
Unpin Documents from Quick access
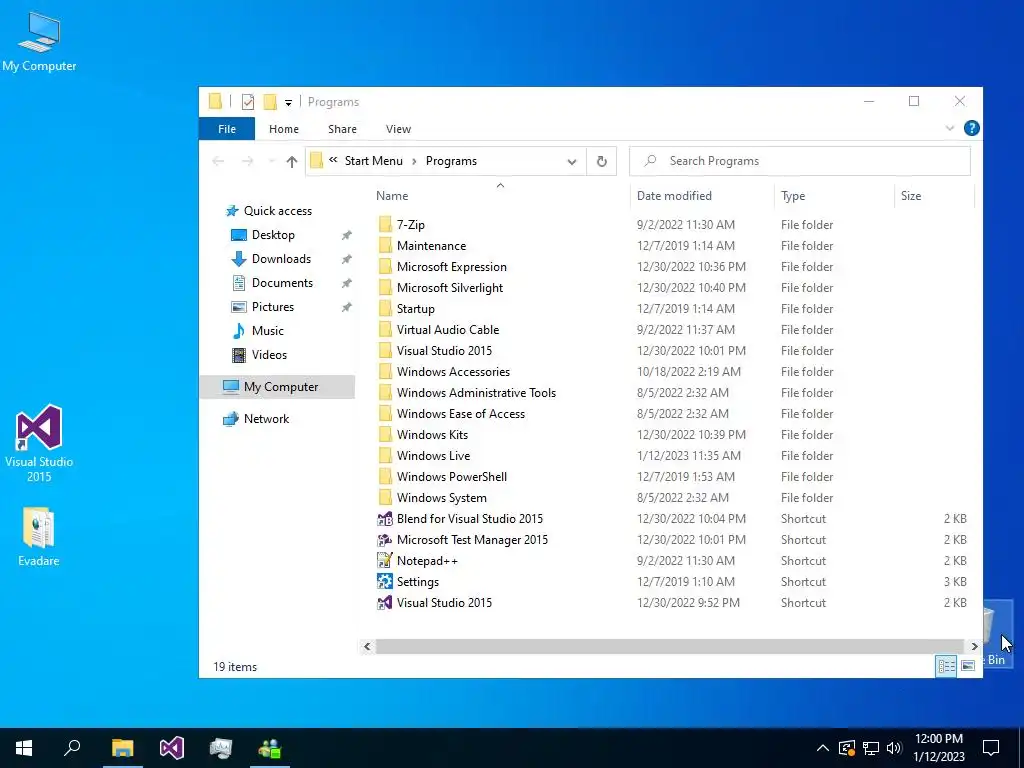tap(347, 283)
